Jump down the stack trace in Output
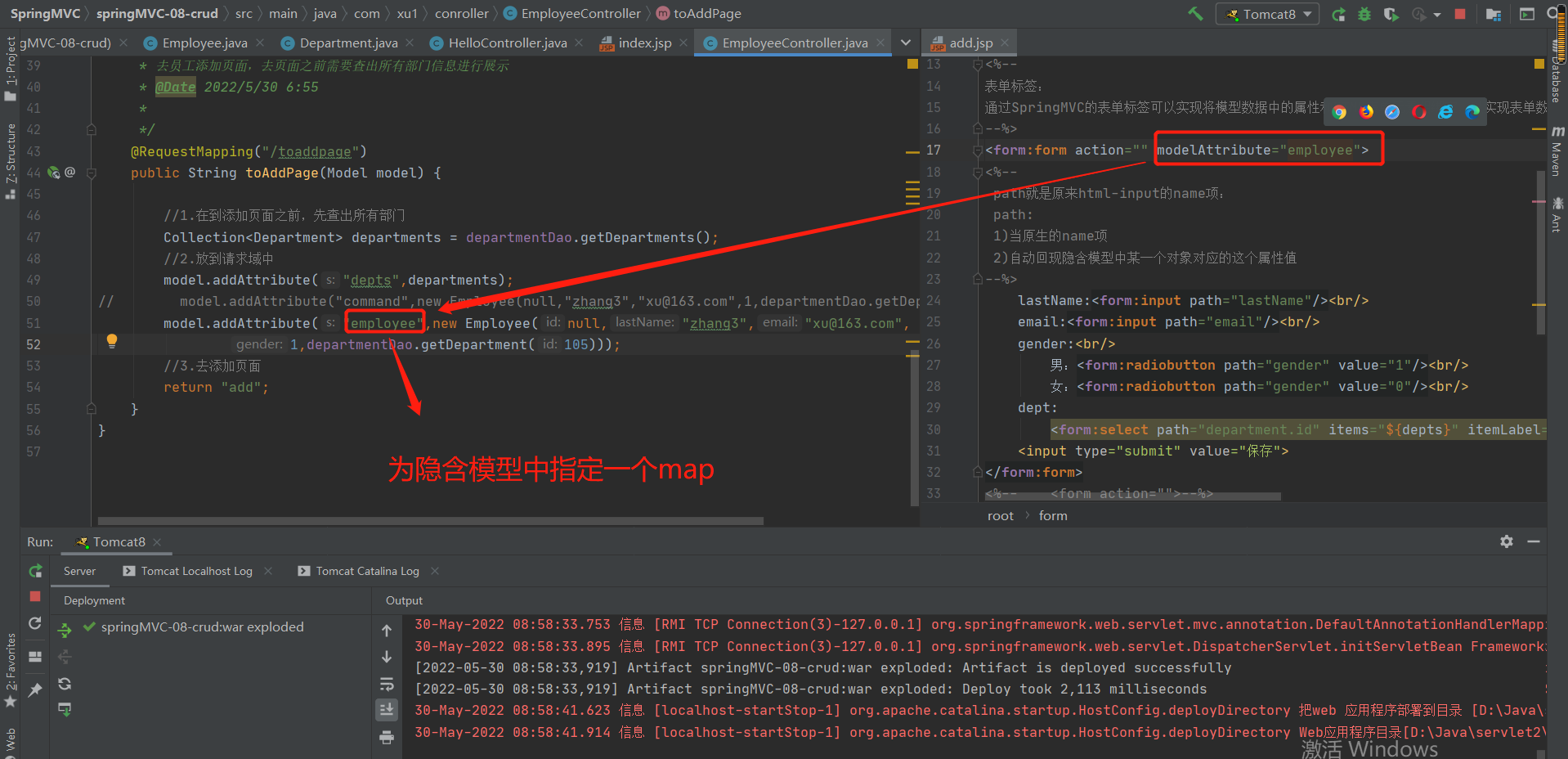Image resolution: width=1568 pixels, height=759 pixels. point(387,657)
